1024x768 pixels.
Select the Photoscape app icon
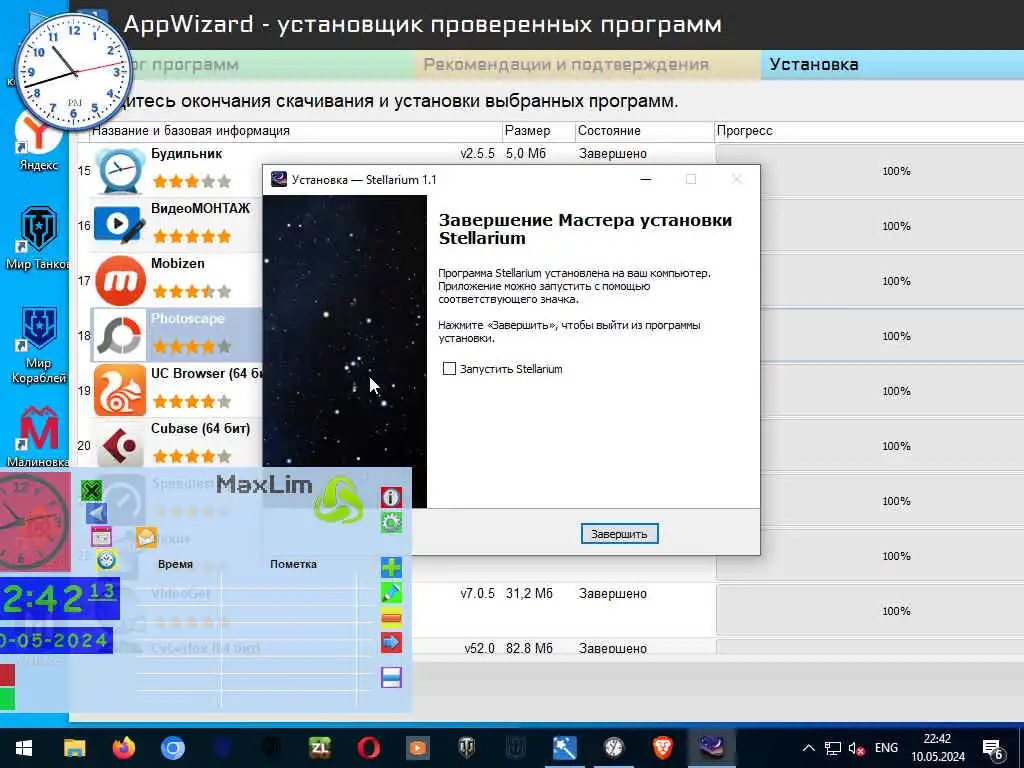pyautogui.click(x=119, y=336)
